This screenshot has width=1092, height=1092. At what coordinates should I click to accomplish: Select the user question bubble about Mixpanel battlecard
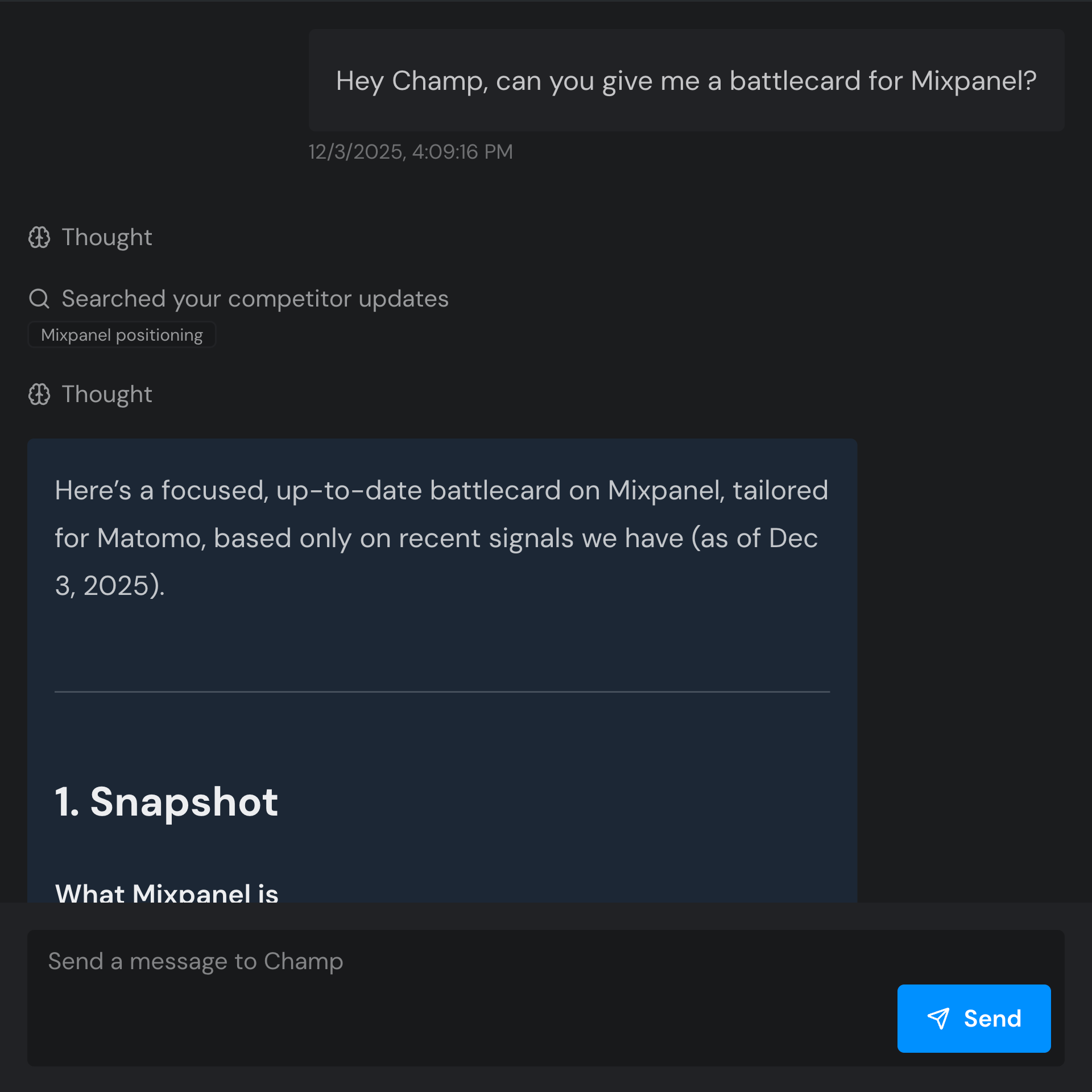click(686, 80)
